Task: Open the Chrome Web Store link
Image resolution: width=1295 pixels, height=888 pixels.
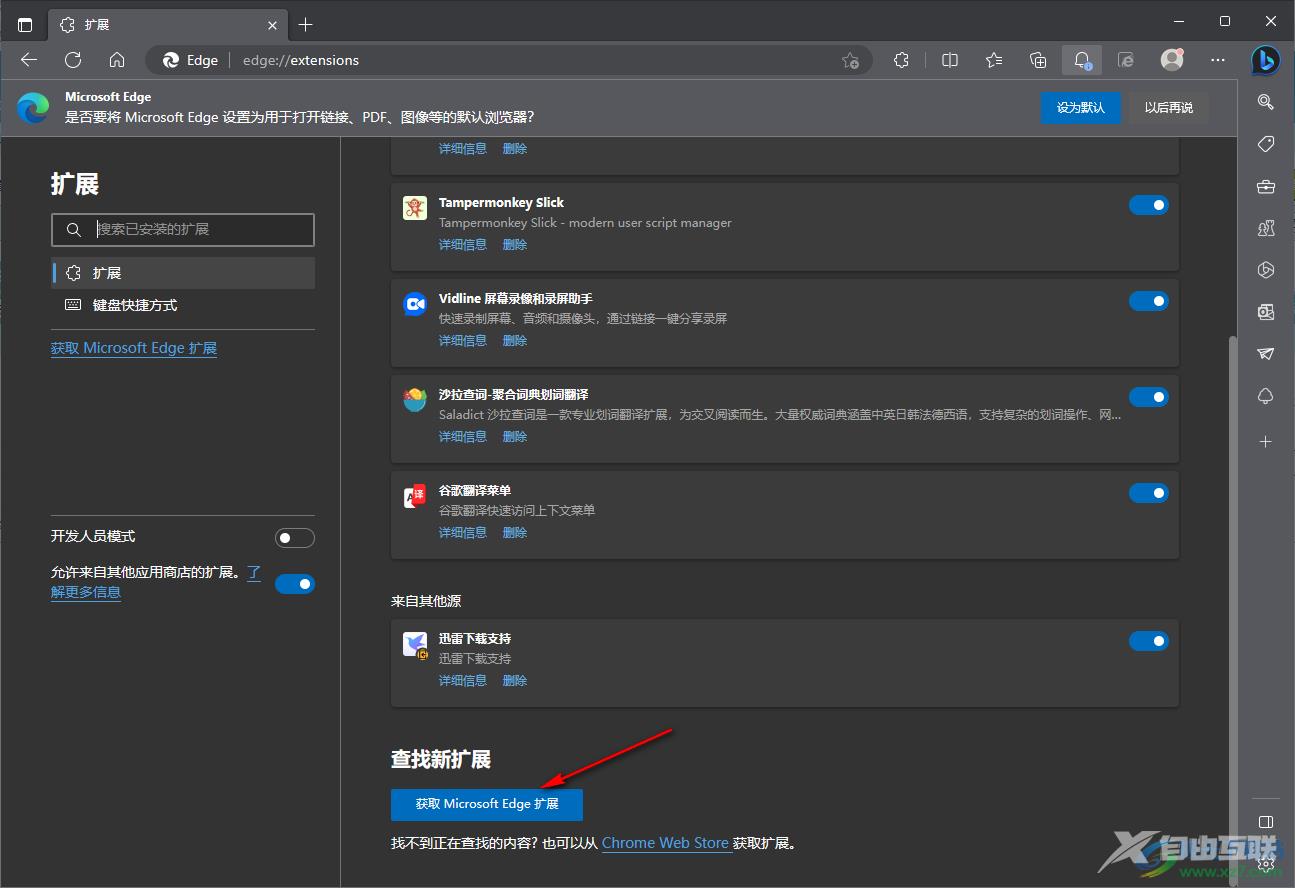Action: (665, 843)
